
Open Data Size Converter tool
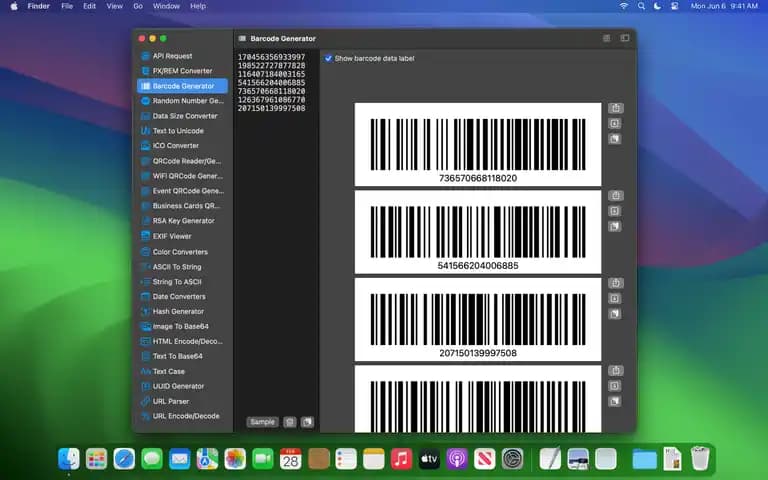[182, 116]
